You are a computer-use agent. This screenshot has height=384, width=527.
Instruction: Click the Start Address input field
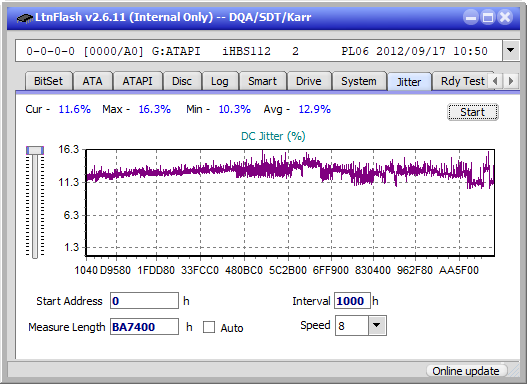click(x=145, y=301)
